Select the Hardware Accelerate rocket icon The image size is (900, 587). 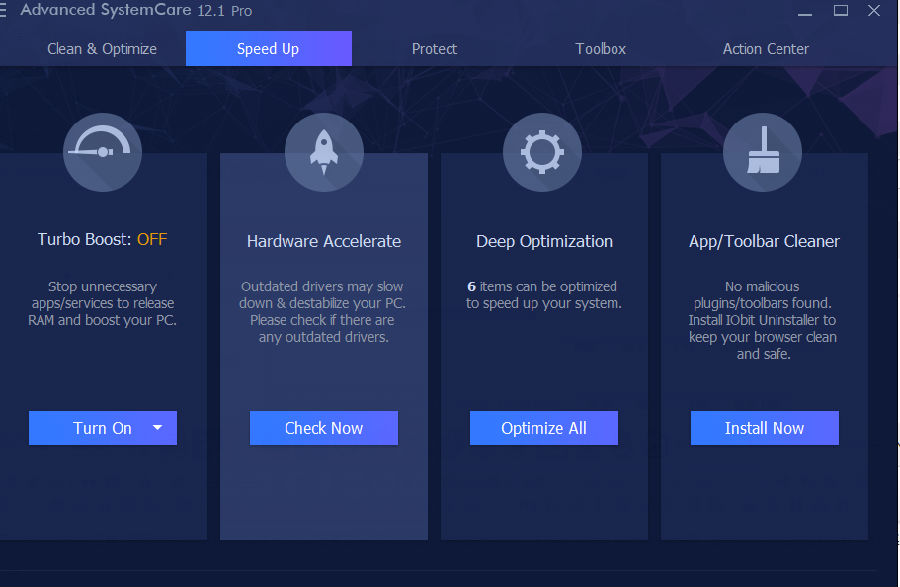point(323,152)
